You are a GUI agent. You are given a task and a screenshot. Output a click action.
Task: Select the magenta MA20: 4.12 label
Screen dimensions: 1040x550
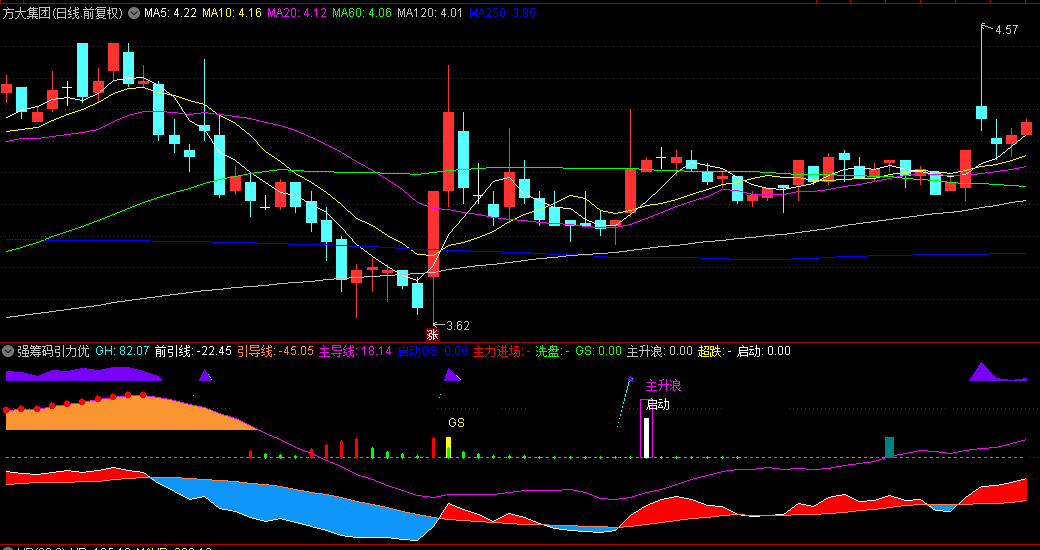tap(296, 13)
